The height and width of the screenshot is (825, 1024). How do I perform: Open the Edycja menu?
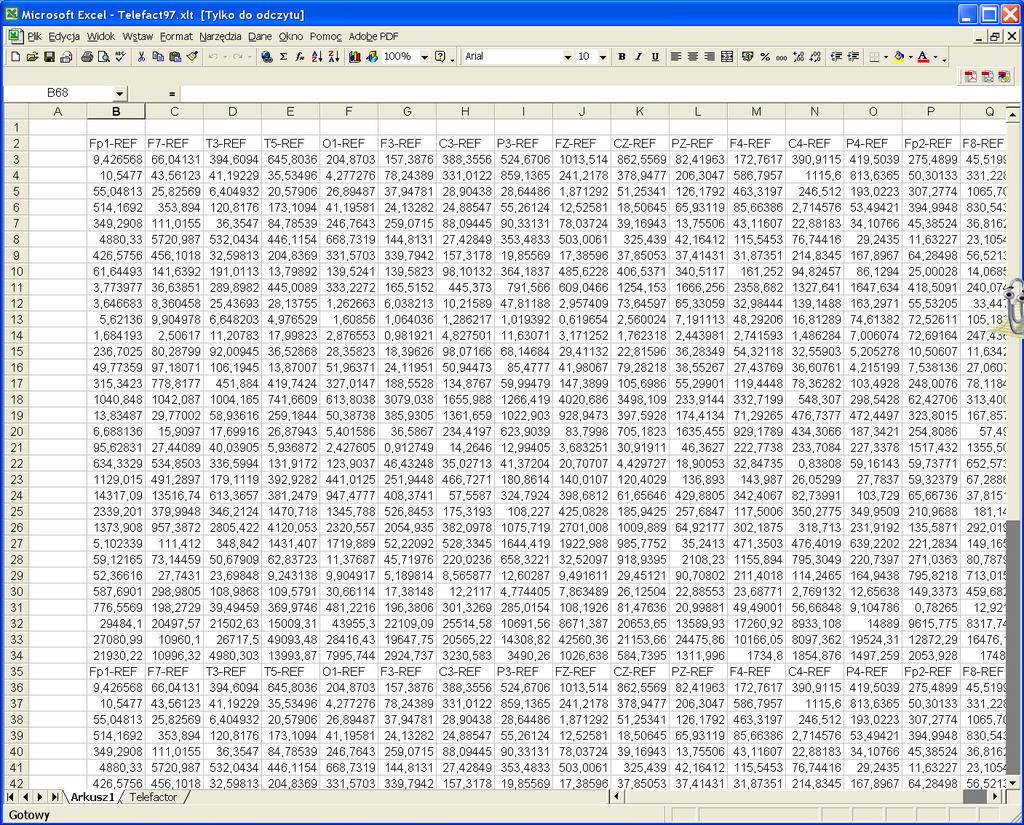64,37
